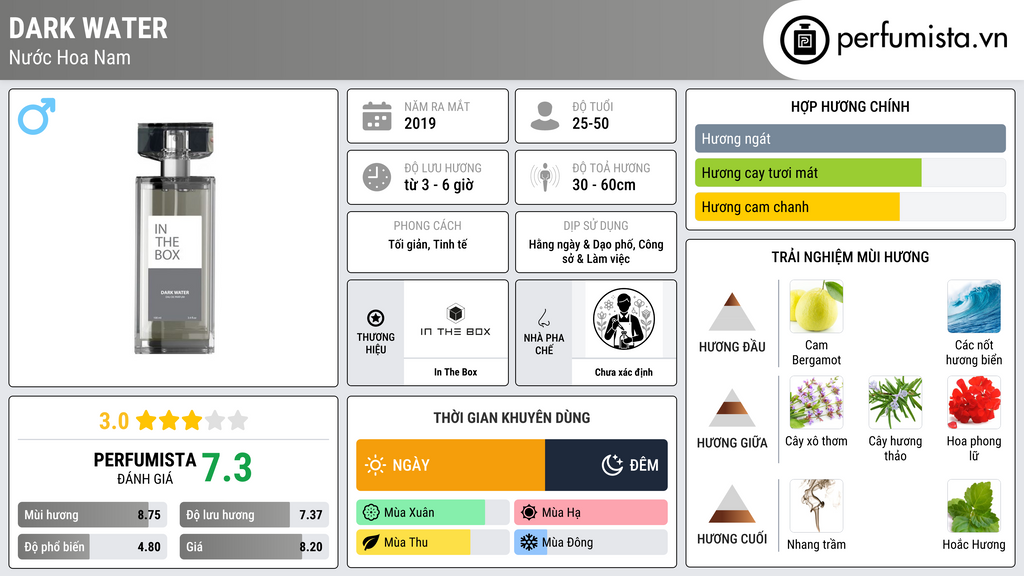This screenshot has width=1024, height=576.
Task: Select the Cam Bergamot note image
Action: 816,306
